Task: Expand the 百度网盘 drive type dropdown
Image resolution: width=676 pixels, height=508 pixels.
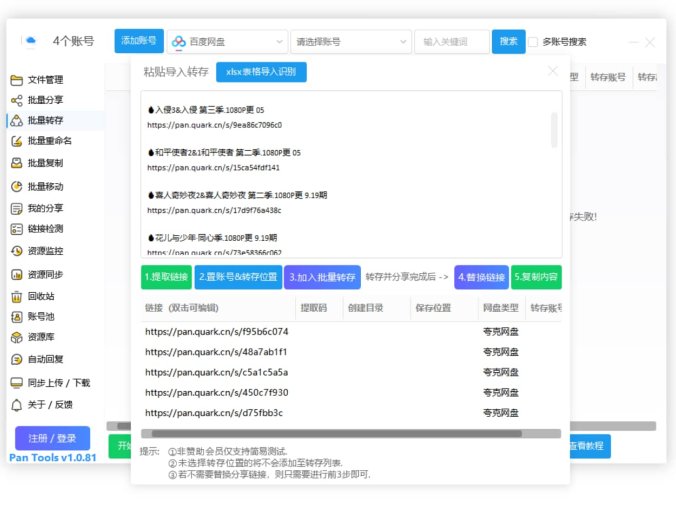Action: click(x=227, y=42)
